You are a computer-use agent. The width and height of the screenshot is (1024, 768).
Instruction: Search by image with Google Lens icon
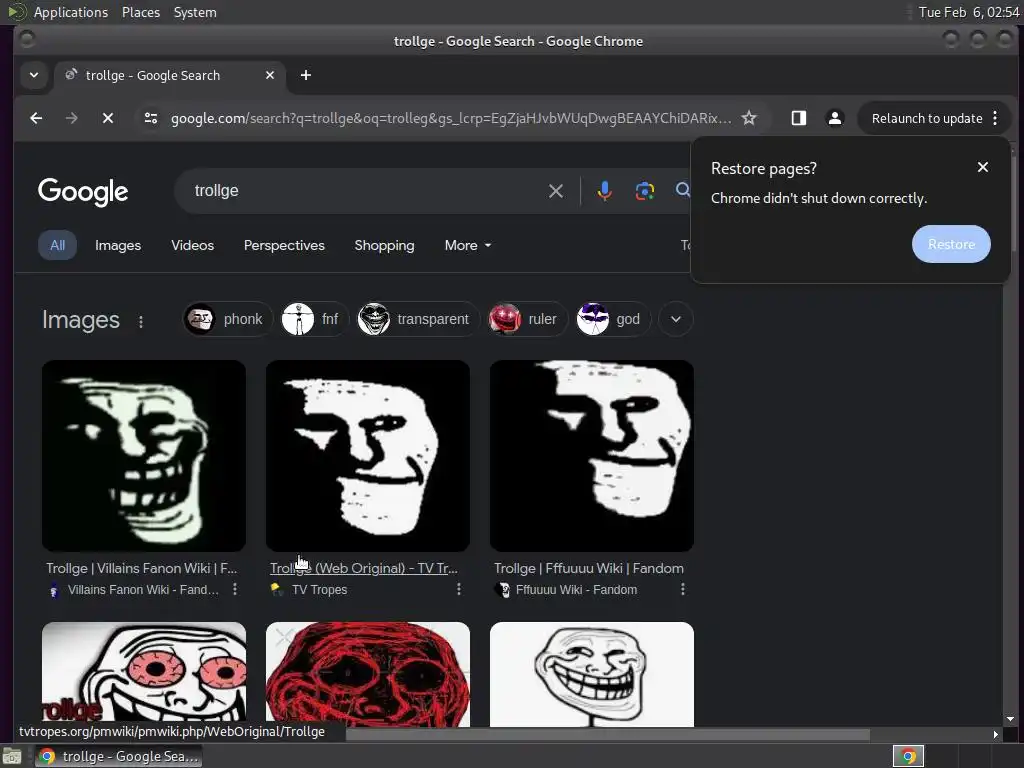point(645,191)
